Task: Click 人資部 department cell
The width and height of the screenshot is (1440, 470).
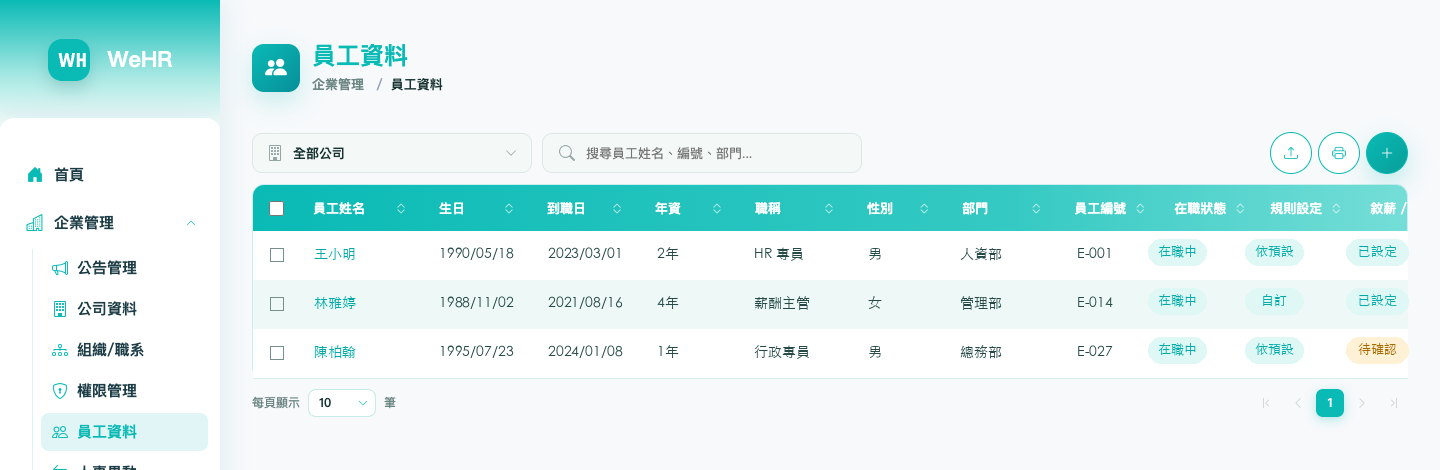Action: click(981, 254)
